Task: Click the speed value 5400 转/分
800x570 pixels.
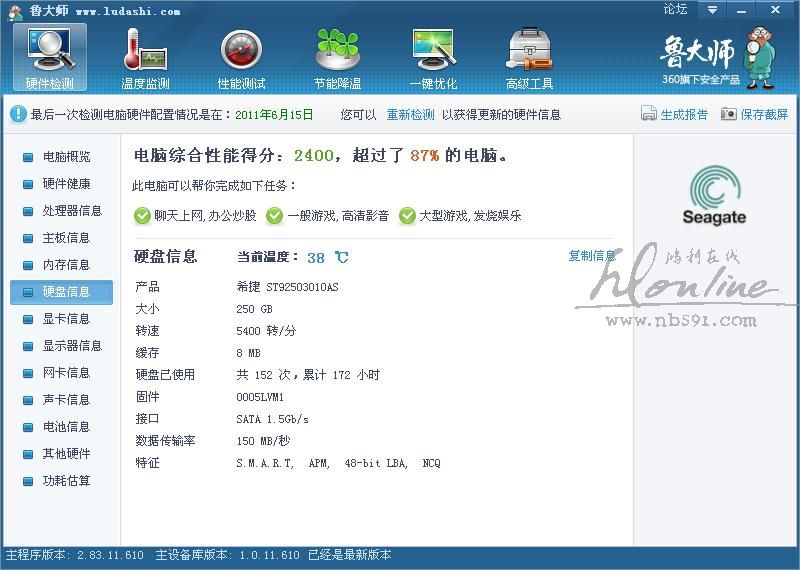Action: pos(266,331)
